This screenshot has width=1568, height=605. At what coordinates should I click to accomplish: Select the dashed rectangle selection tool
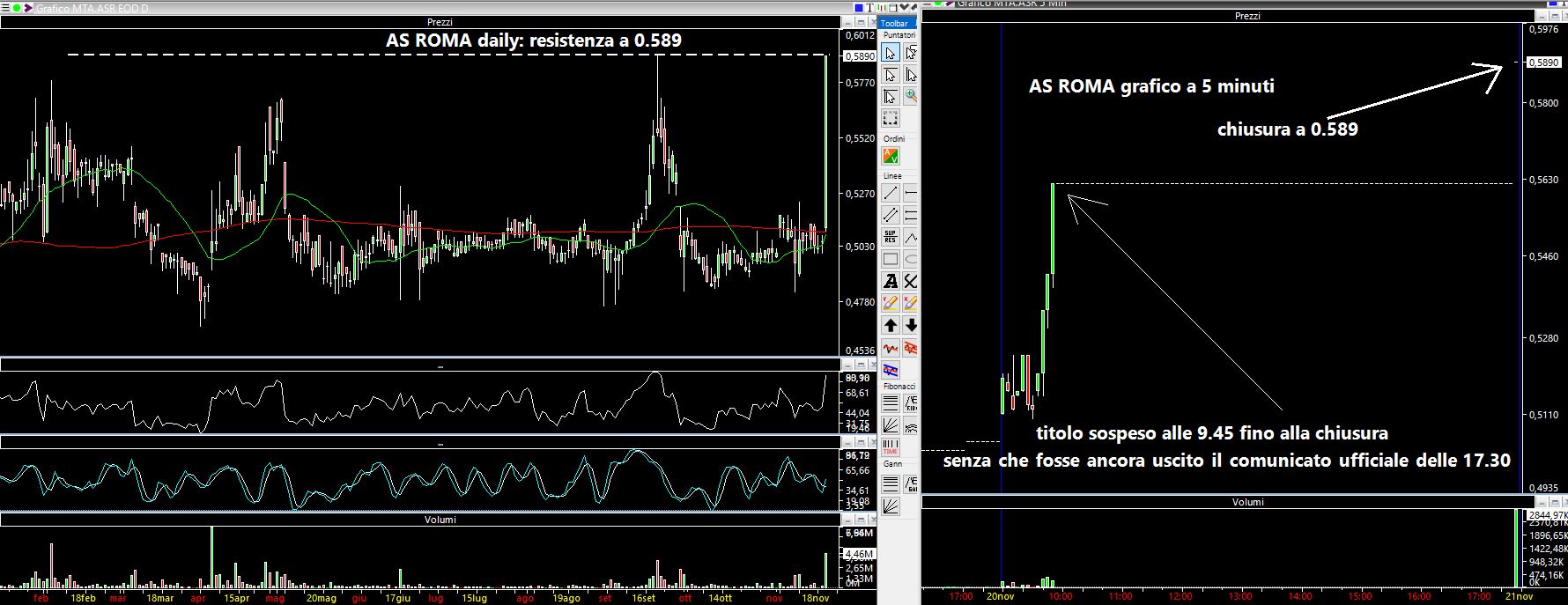pyautogui.click(x=891, y=118)
